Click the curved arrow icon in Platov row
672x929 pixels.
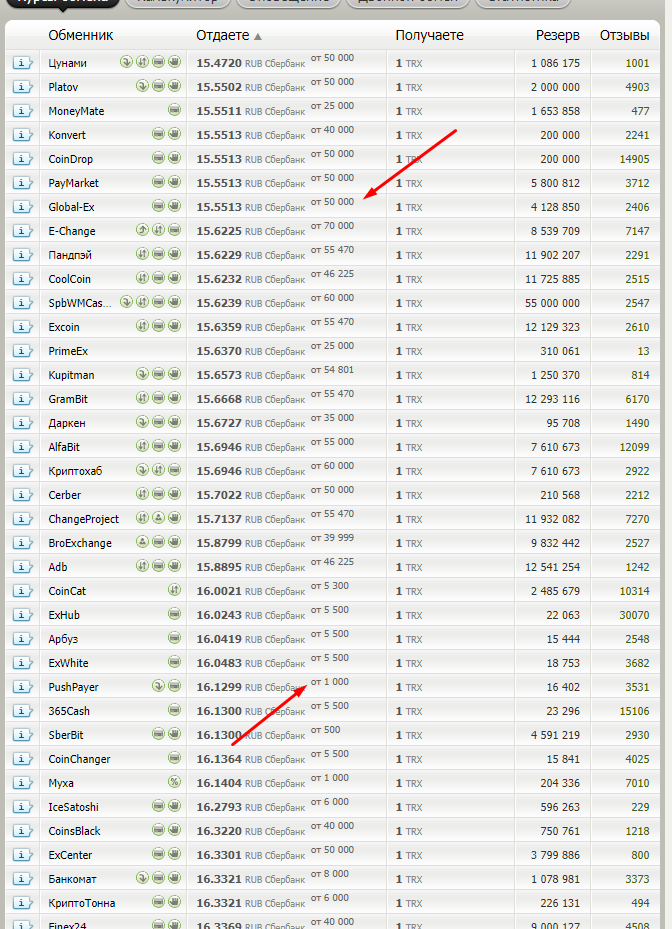142,85
